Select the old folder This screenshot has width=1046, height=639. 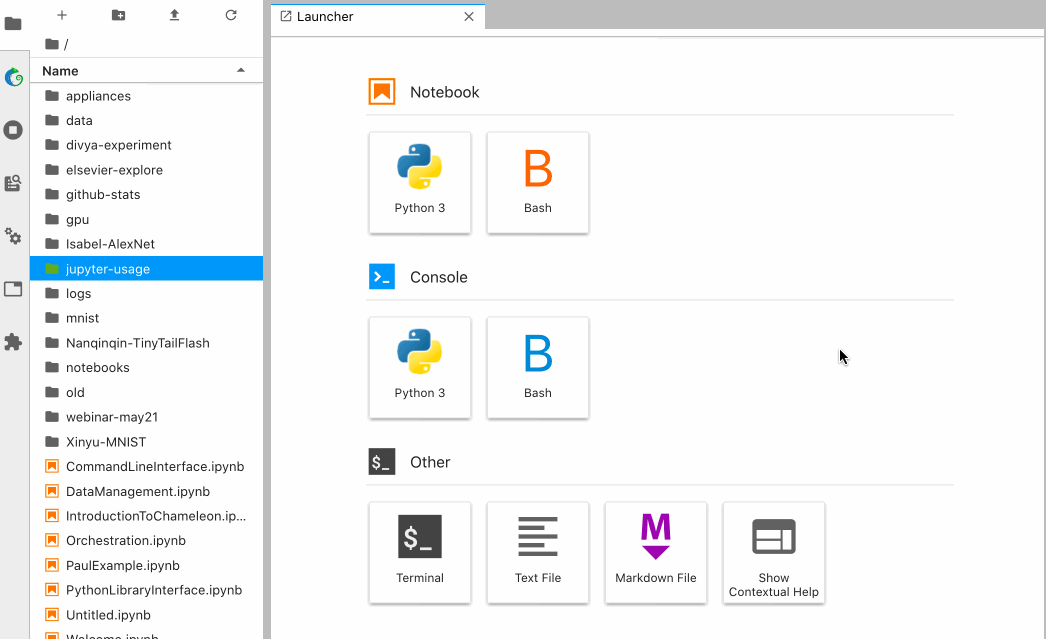coord(146,392)
